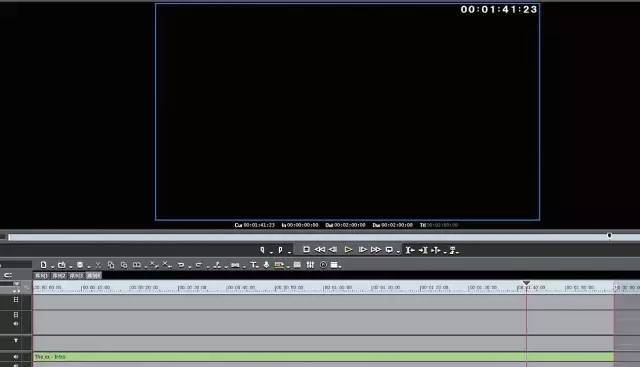Copy the selected clip with the copy icon
640x367 pixels.
pos(111,265)
